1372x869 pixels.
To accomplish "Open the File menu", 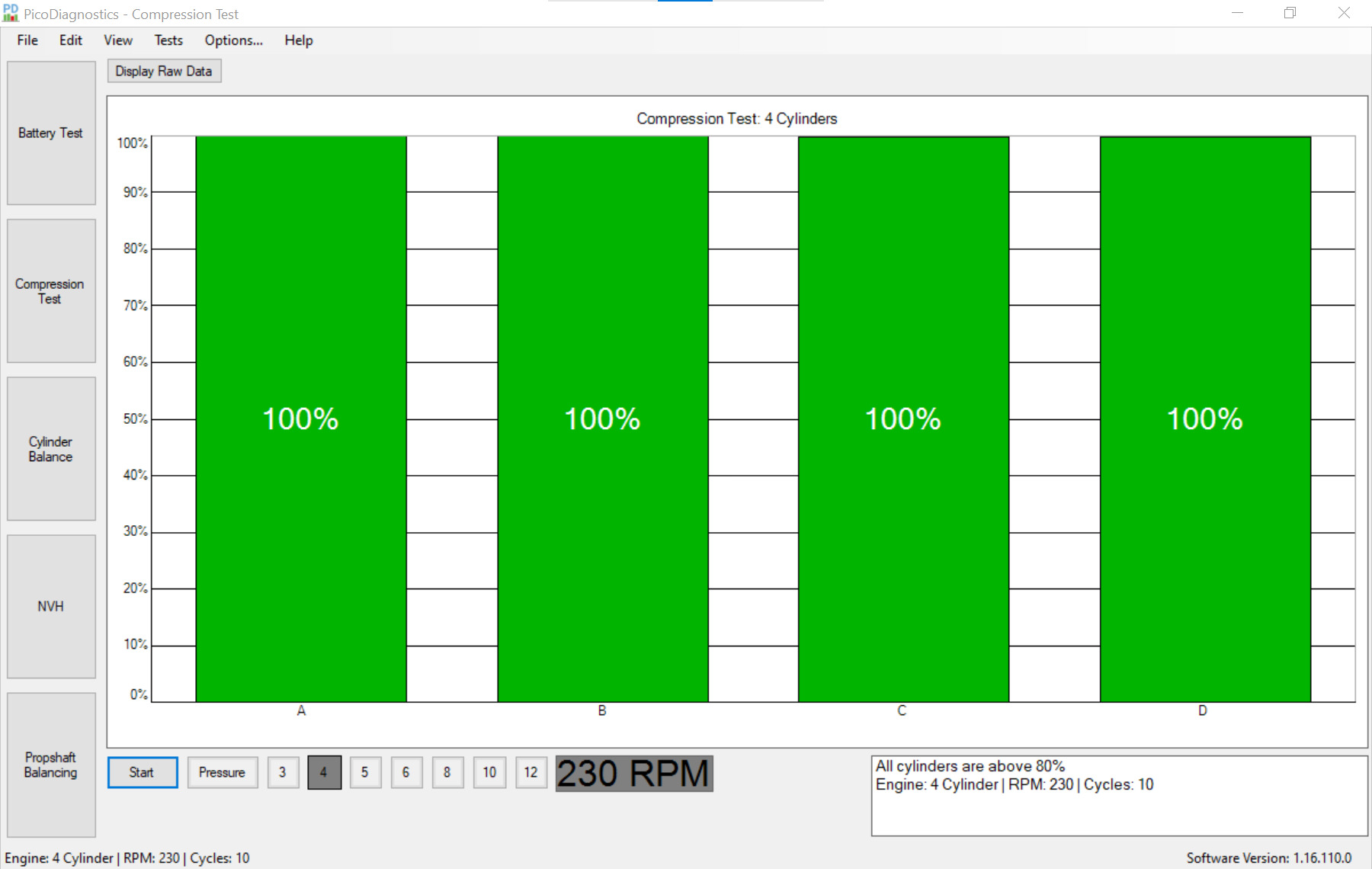I will pyautogui.click(x=27, y=40).
